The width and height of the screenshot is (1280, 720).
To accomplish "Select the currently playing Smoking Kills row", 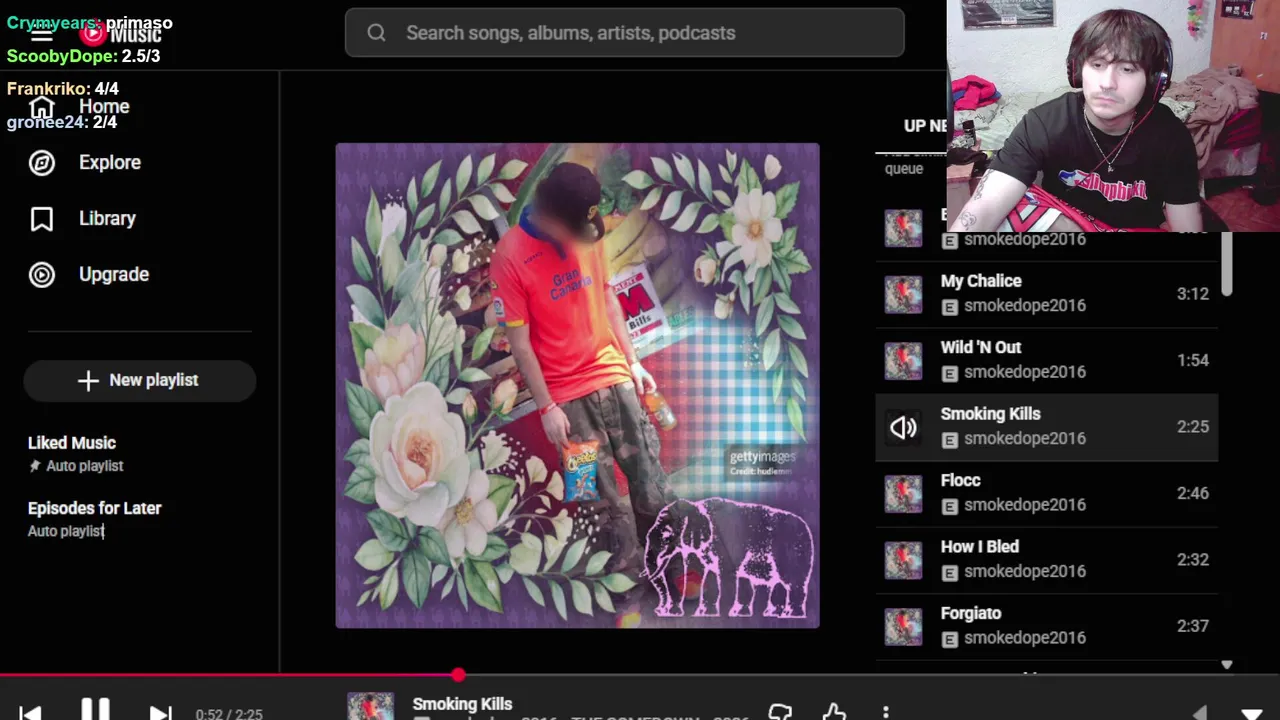I will (x=1046, y=427).
